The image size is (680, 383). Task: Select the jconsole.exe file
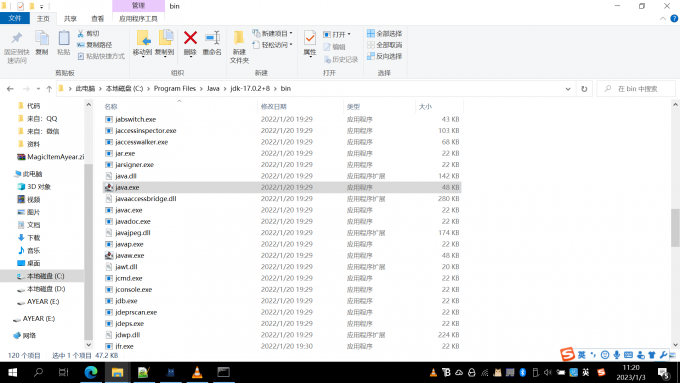tap(282, 289)
